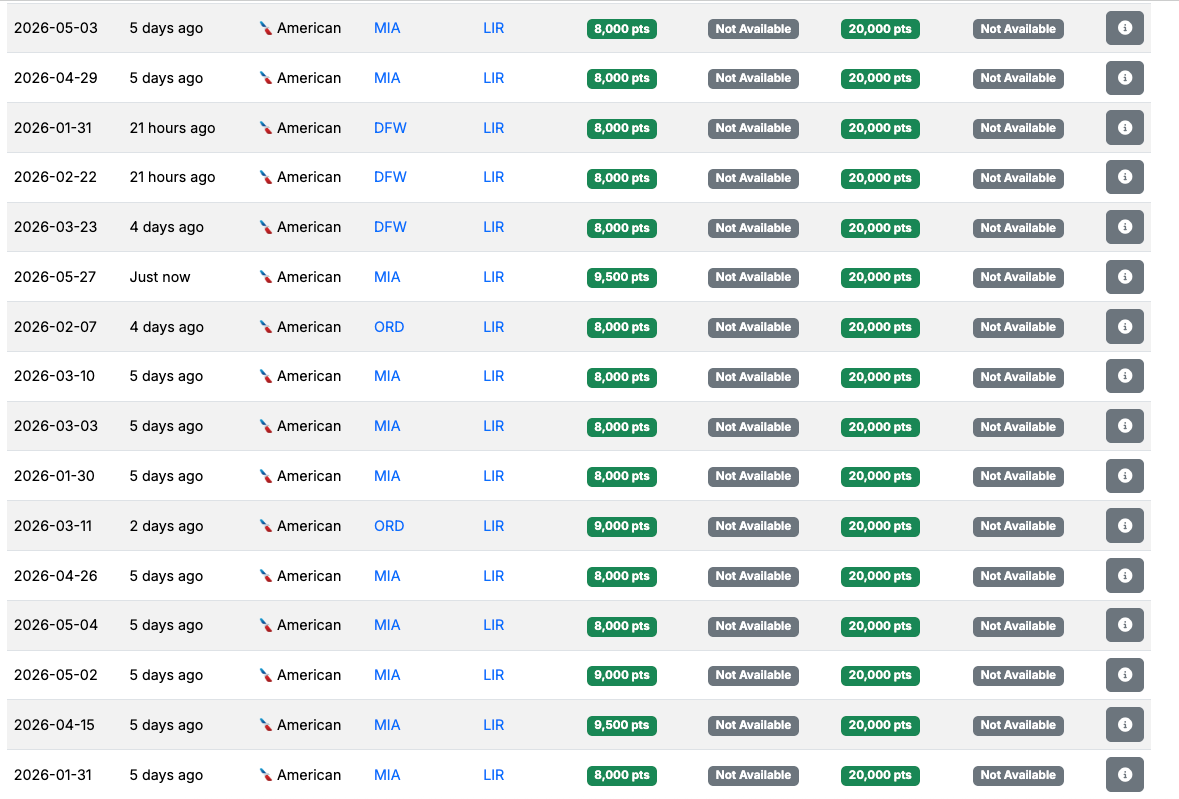The width and height of the screenshot is (1179, 799).
Task: Click info icon on the 2026-05-27 row
Action: (1124, 277)
